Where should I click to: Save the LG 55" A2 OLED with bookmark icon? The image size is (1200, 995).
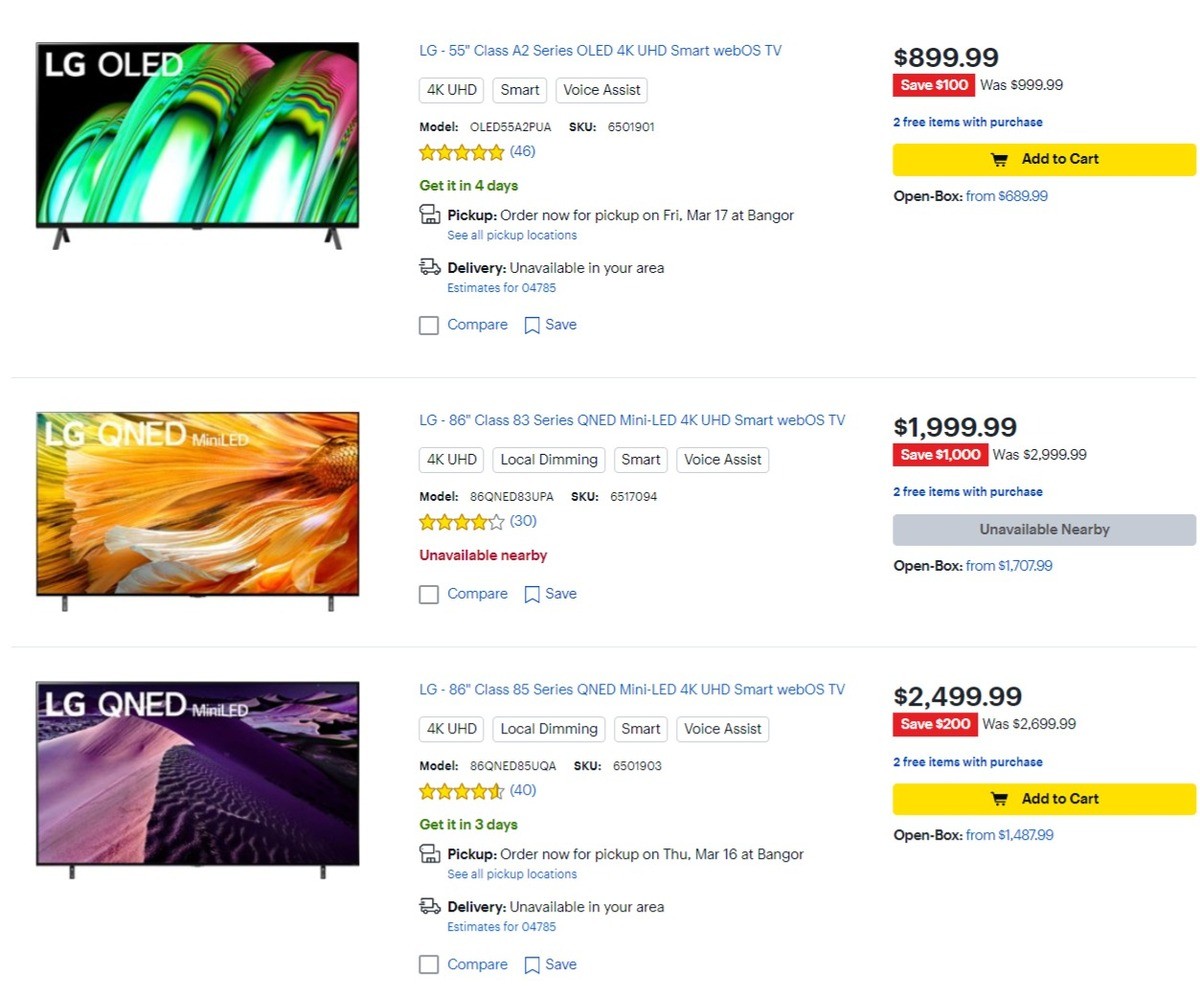click(531, 324)
